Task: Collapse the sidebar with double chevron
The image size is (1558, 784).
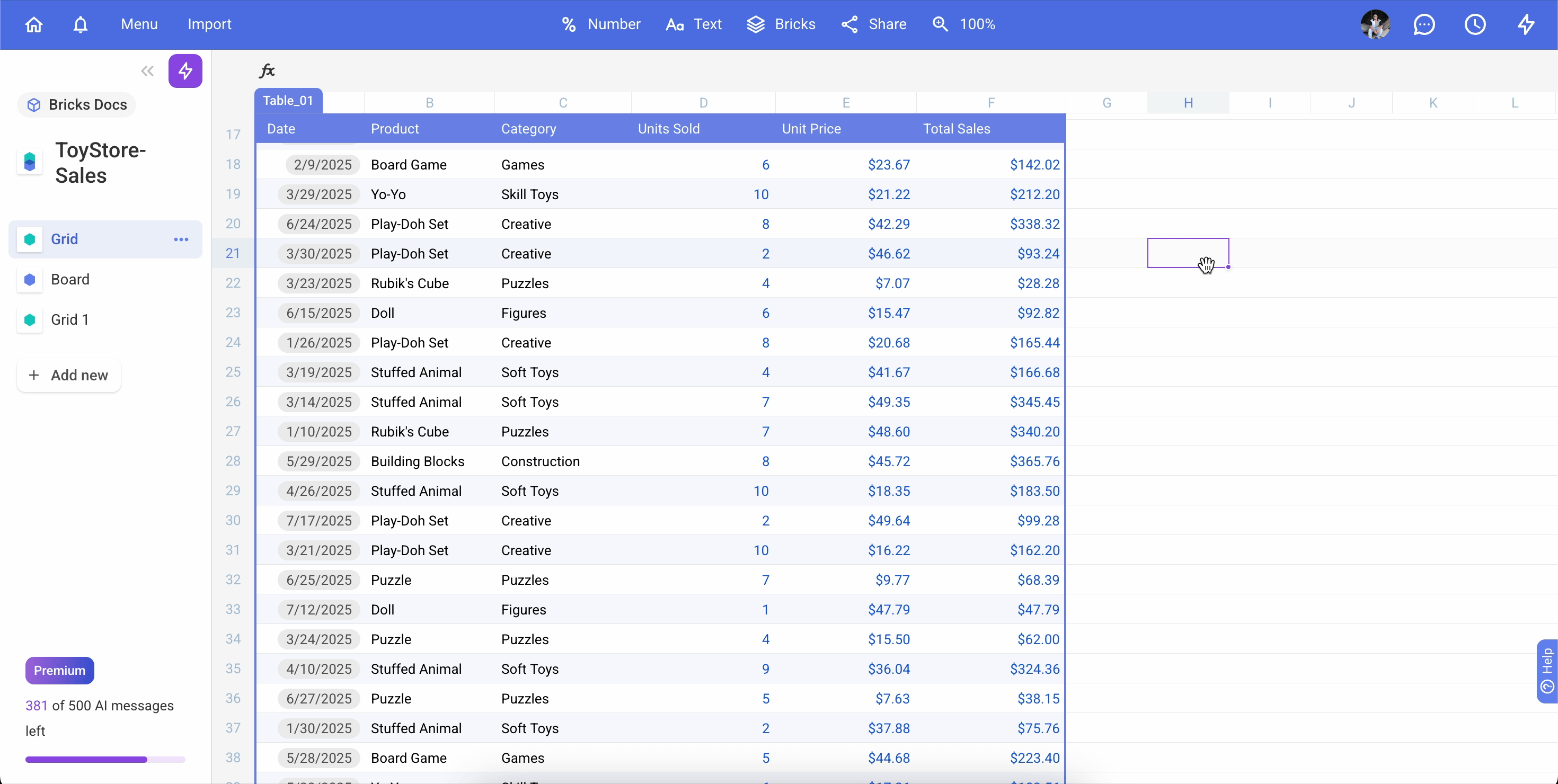Action: click(x=147, y=71)
